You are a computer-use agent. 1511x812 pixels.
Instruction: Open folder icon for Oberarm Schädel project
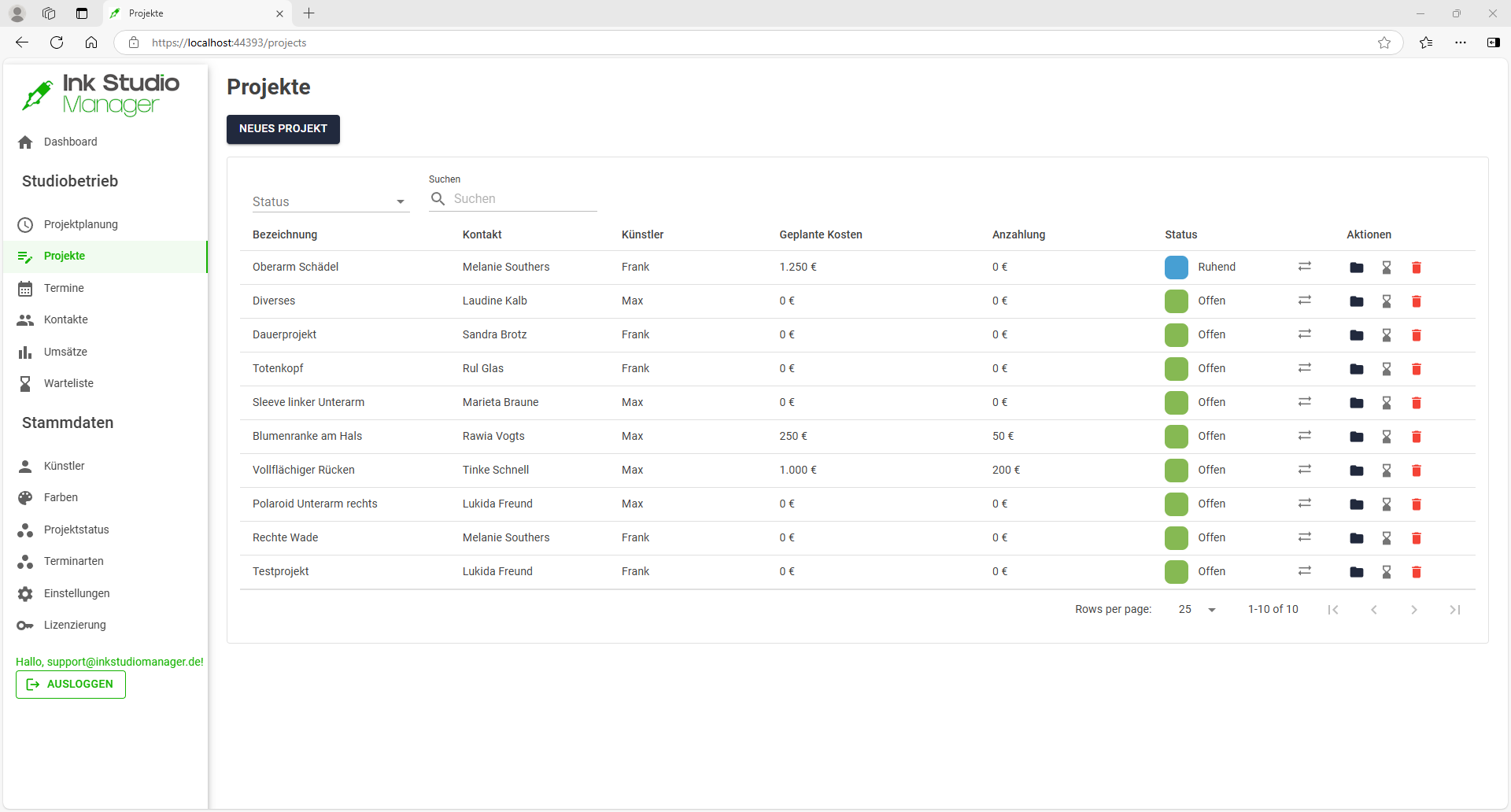tap(1356, 268)
